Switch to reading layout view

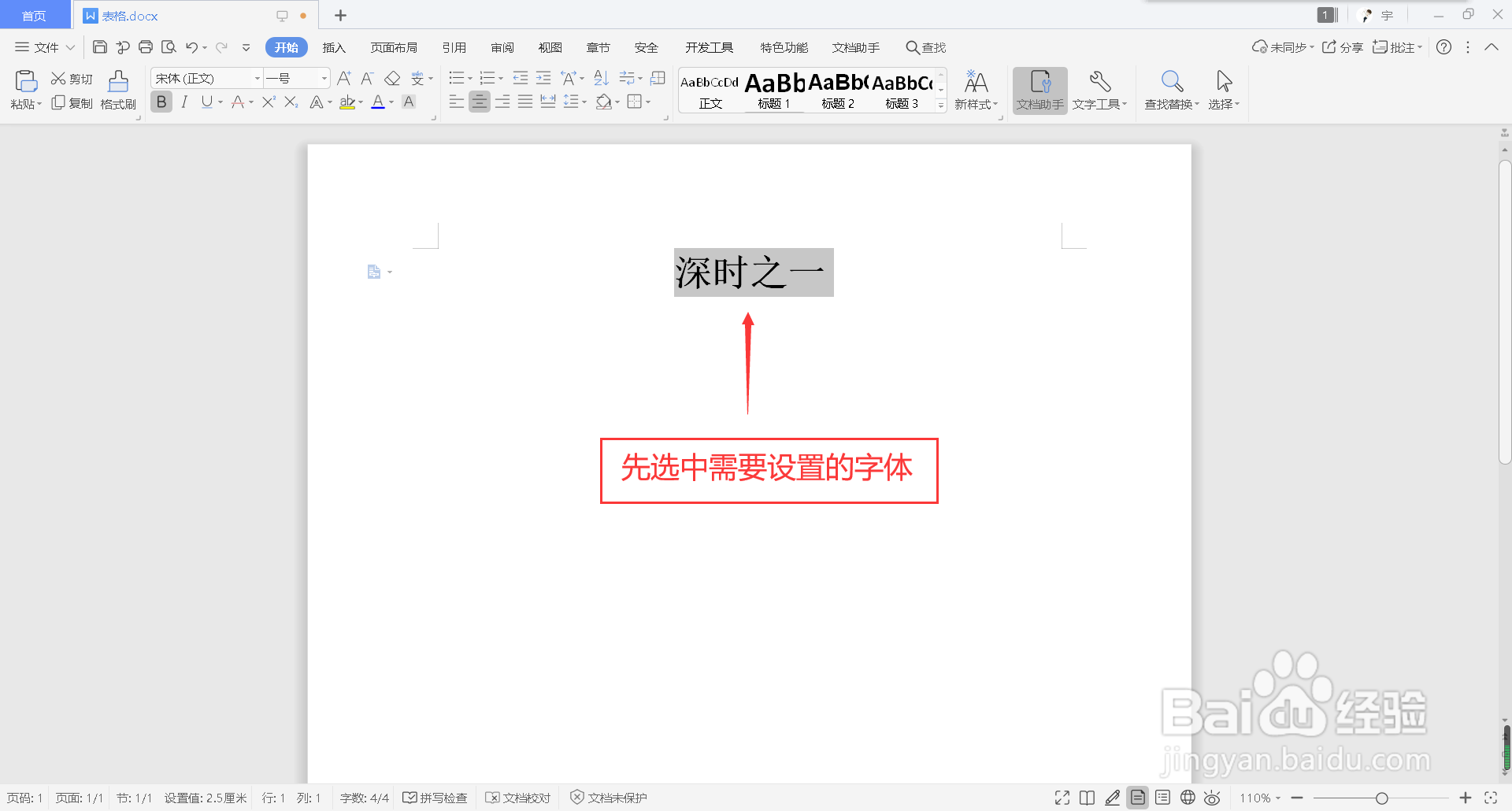pos(1088,798)
